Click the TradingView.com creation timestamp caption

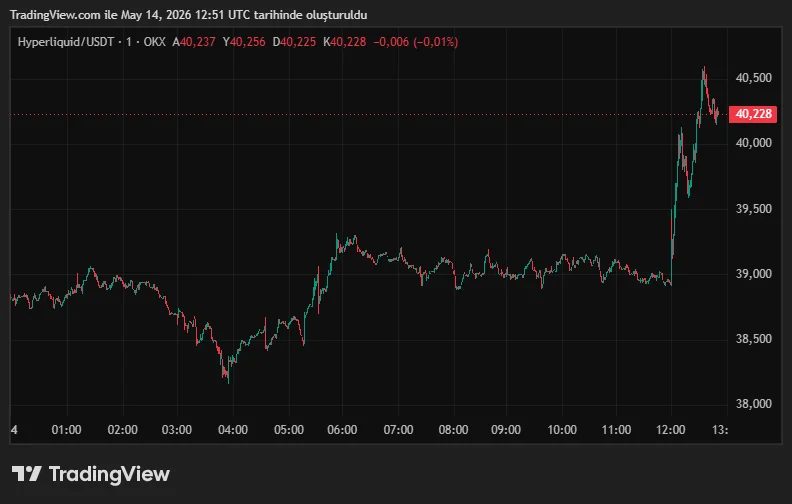click(x=188, y=15)
